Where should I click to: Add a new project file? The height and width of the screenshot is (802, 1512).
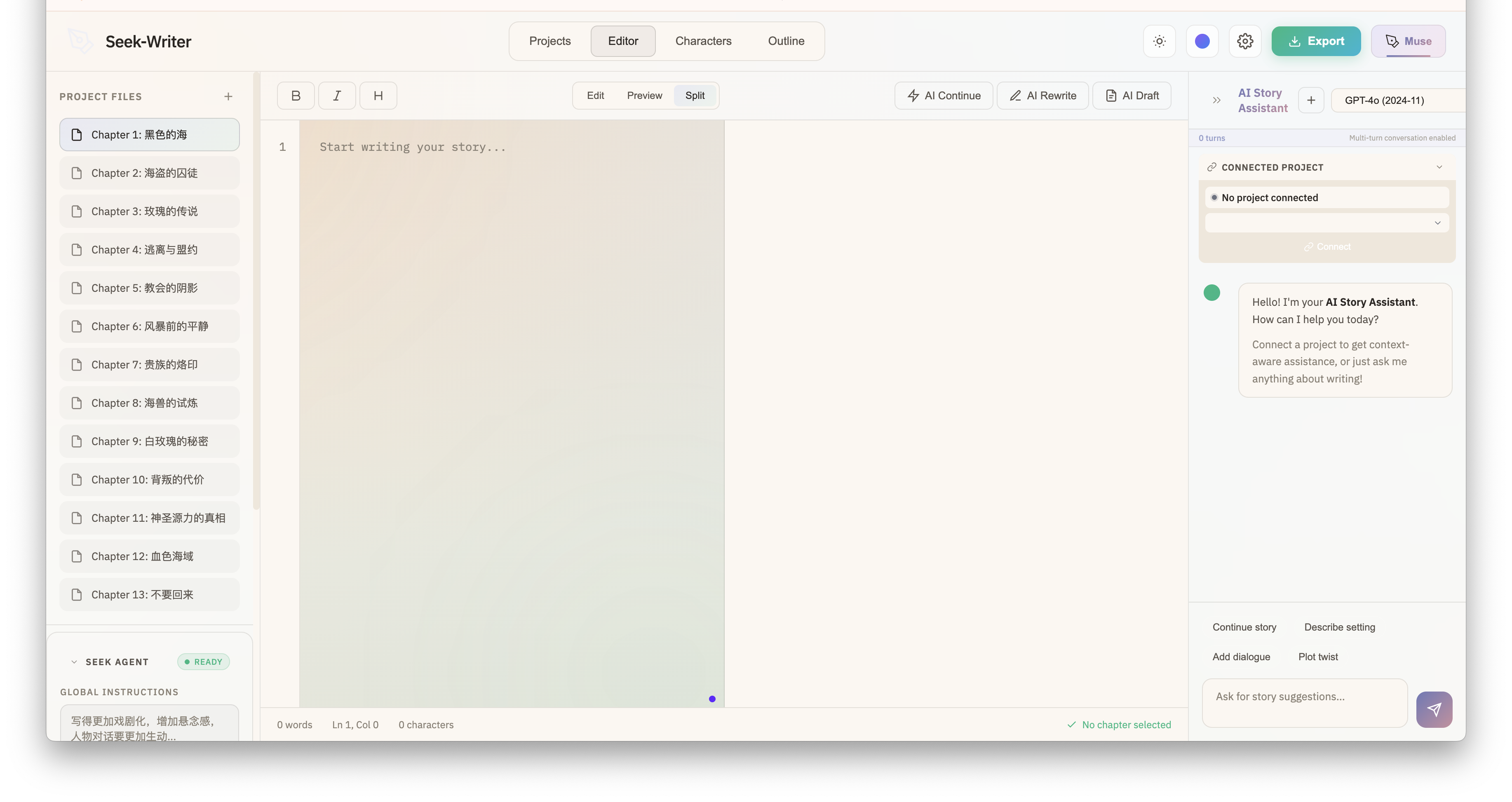point(228,96)
